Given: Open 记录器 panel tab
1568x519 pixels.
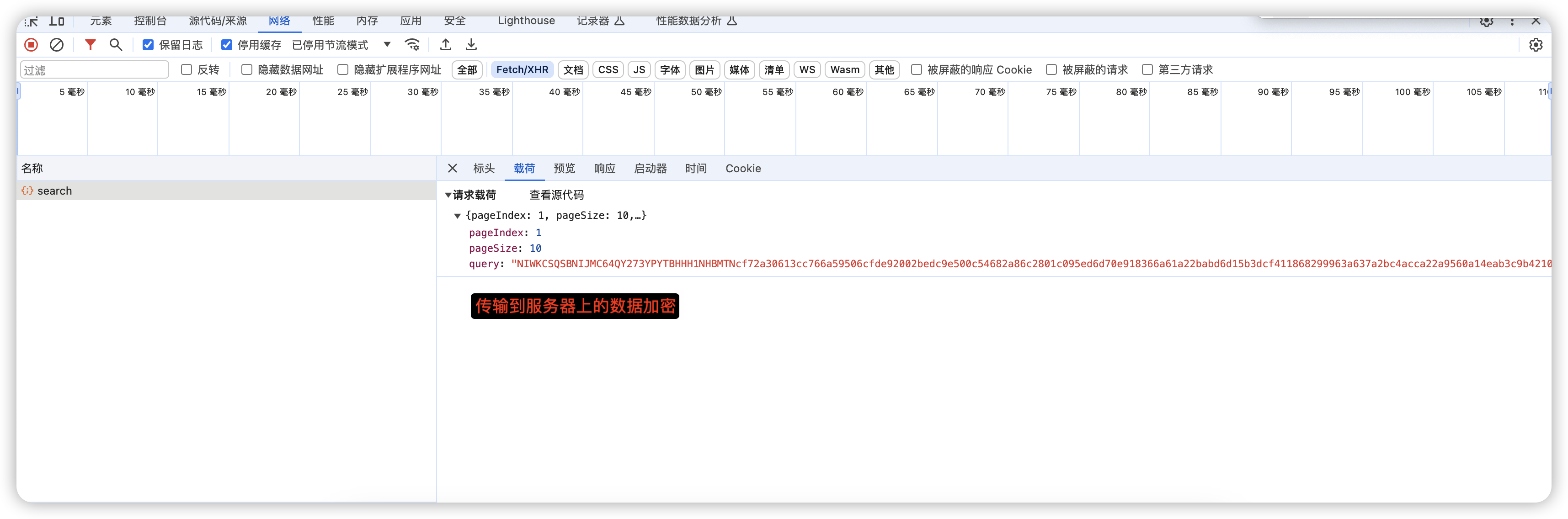Looking at the screenshot, I should pos(600,21).
